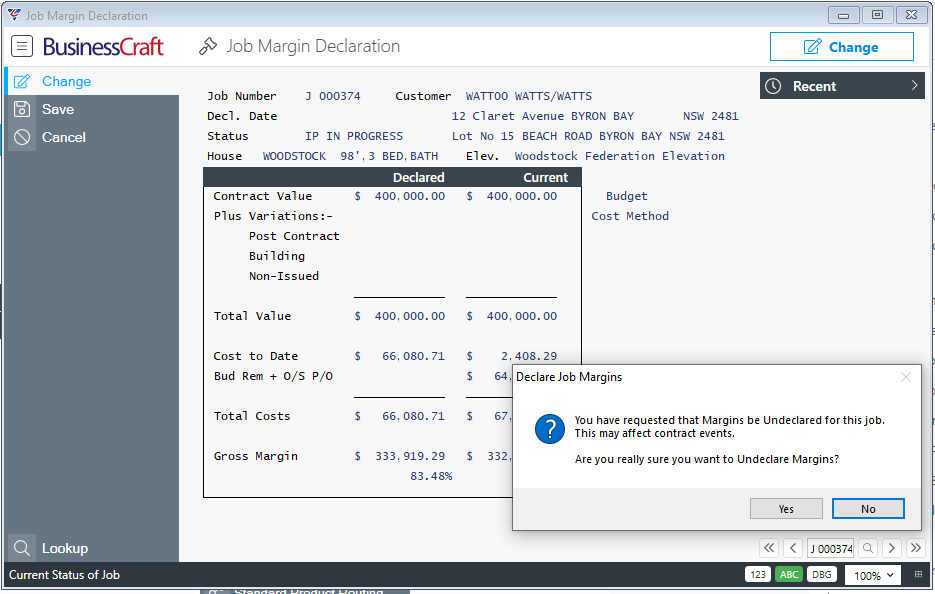Click the Current column header
Image resolution: width=935 pixels, height=594 pixels.
[546, 177]
